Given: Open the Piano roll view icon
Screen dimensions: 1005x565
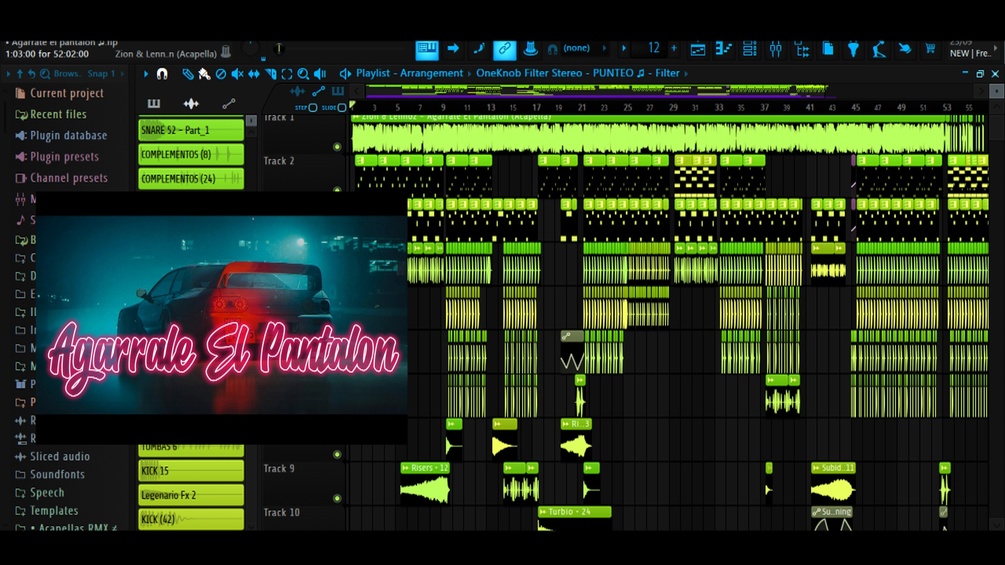Looking at the screenshot, I should [x=724, y=49].
